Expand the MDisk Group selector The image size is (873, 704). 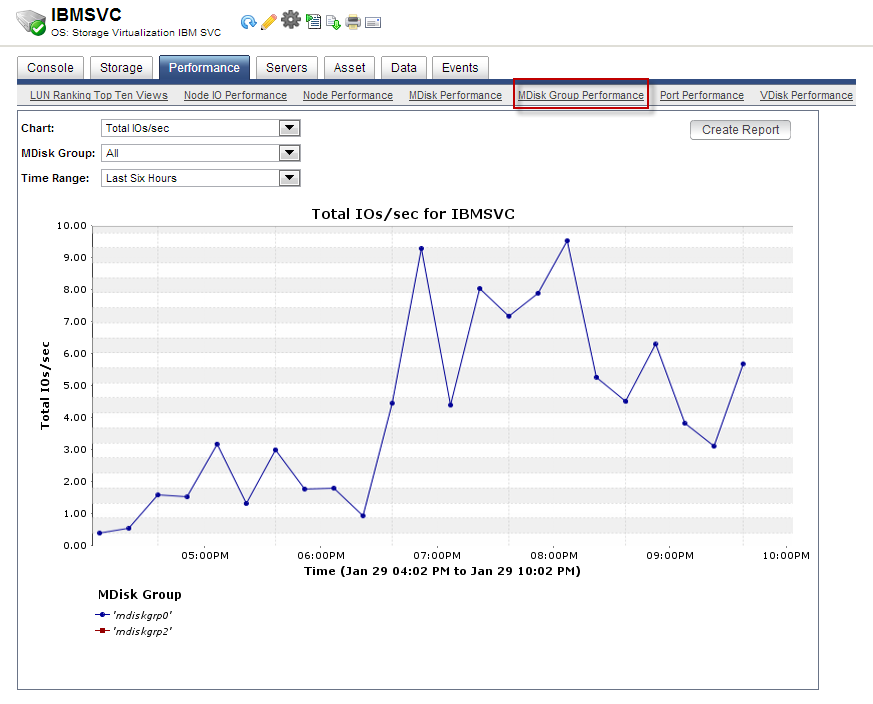[x=289, y=152]
